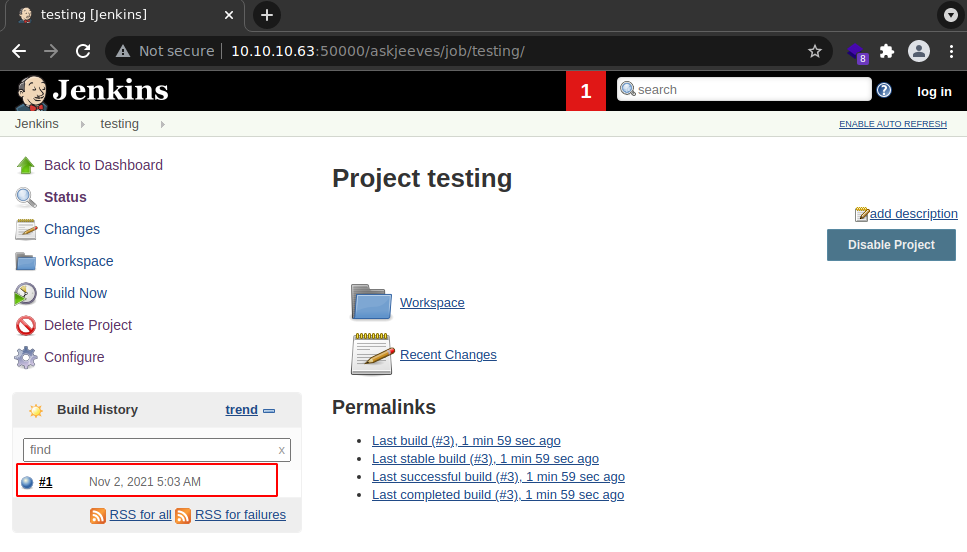Open the Last stable build (#3) permalink
967x552 pixels.
485,459
